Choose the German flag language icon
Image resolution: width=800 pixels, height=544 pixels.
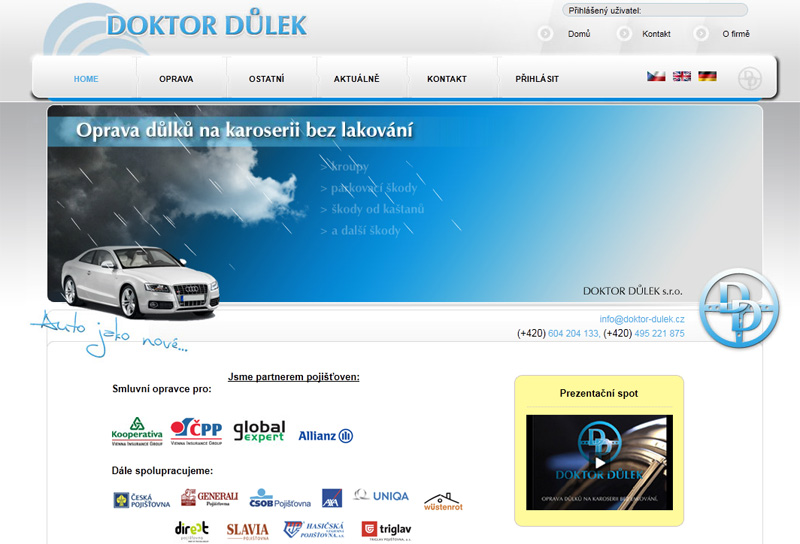(707, 76)
